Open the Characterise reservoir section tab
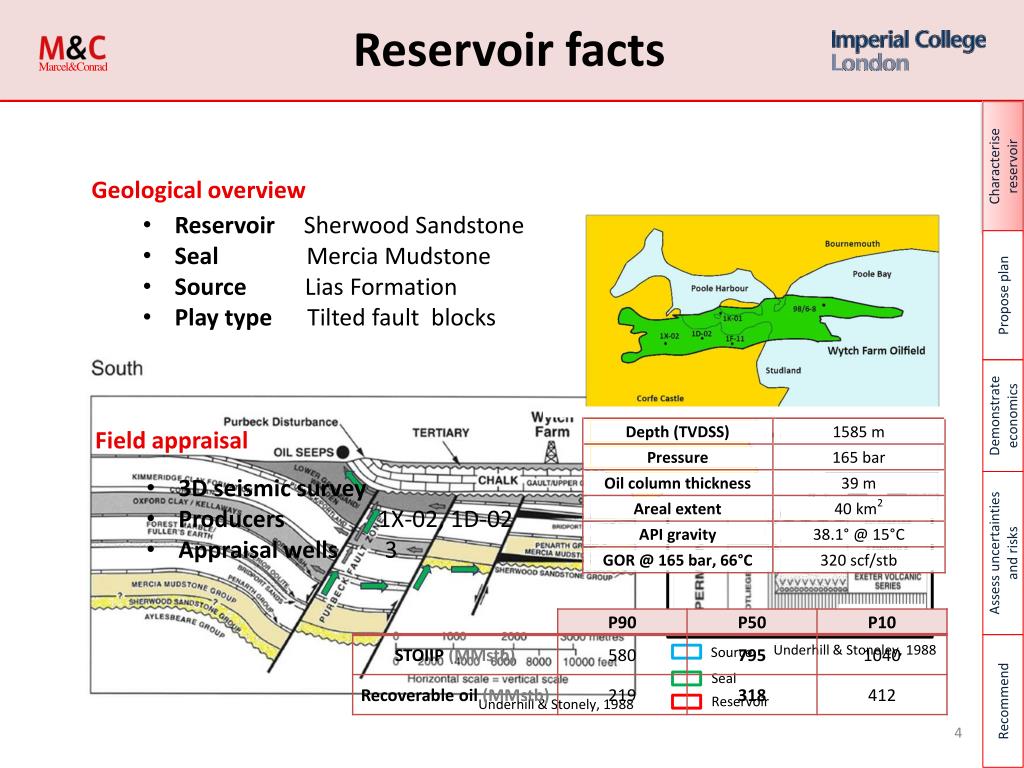Viewport: 1024px width, 768px height. [x=1003, y=166]
